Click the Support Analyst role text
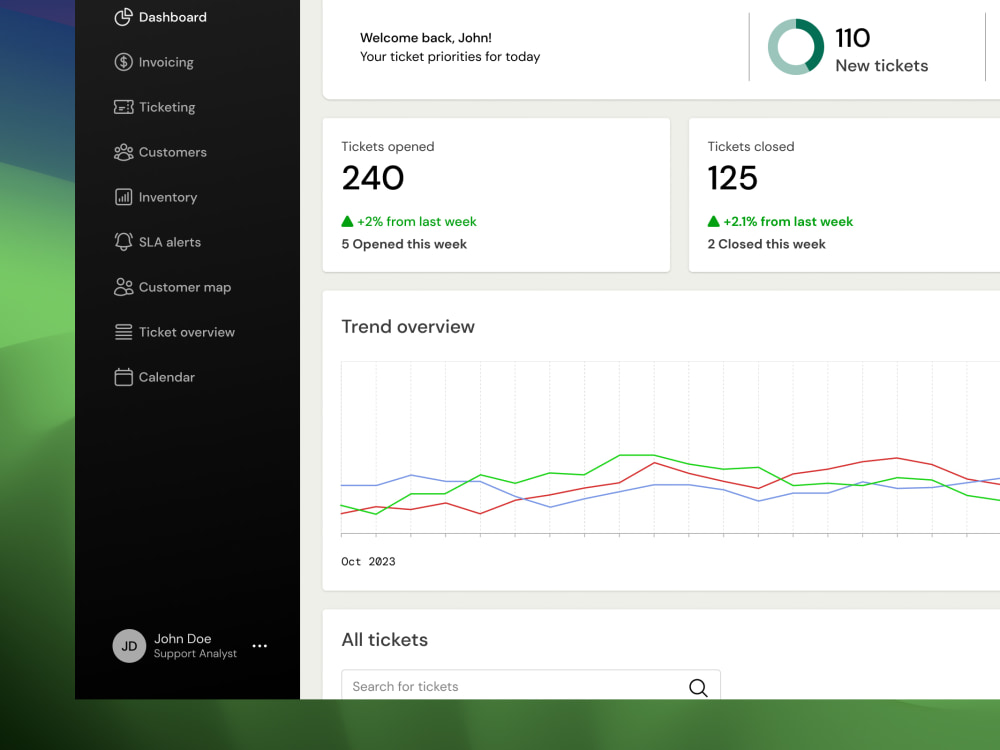Viewport: 1000px width, 750px height. (x=195, y=654)
